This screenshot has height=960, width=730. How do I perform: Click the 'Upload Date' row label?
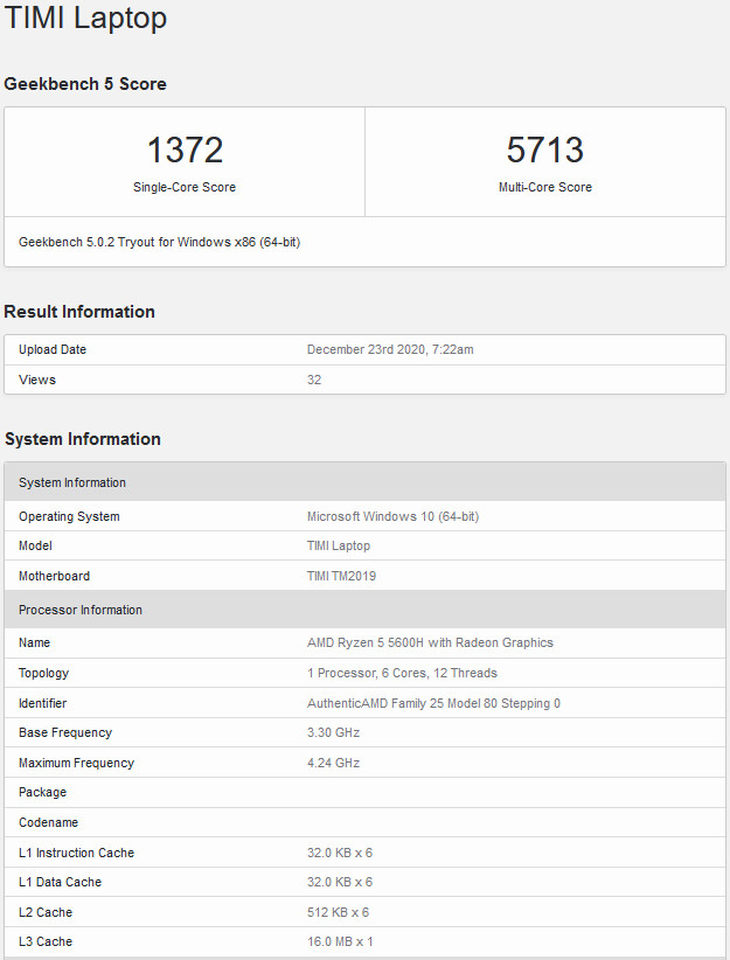point(52,350)
